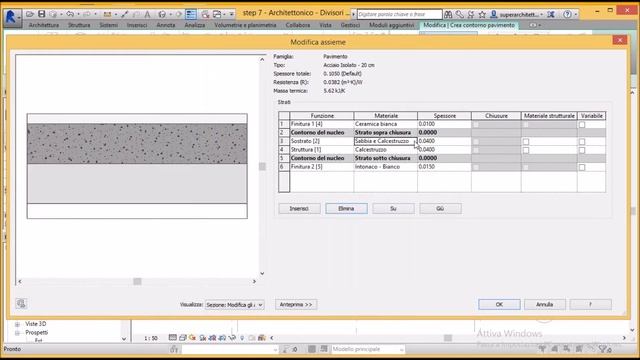The width and height of the screenshot is (640, 360).
Task: Select thickness cell 0.0150 of Finitura 2
Action: 444,167
